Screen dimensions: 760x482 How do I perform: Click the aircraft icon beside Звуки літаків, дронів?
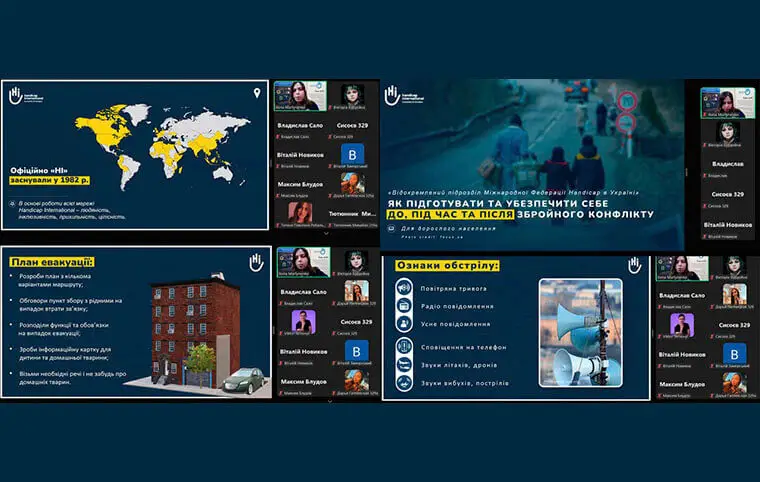tap(403, 365)
